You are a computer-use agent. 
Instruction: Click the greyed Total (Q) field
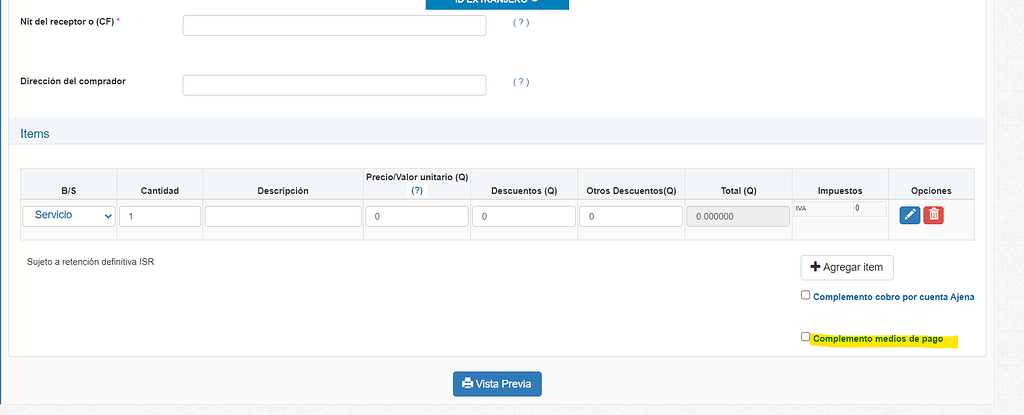[737, 216]
